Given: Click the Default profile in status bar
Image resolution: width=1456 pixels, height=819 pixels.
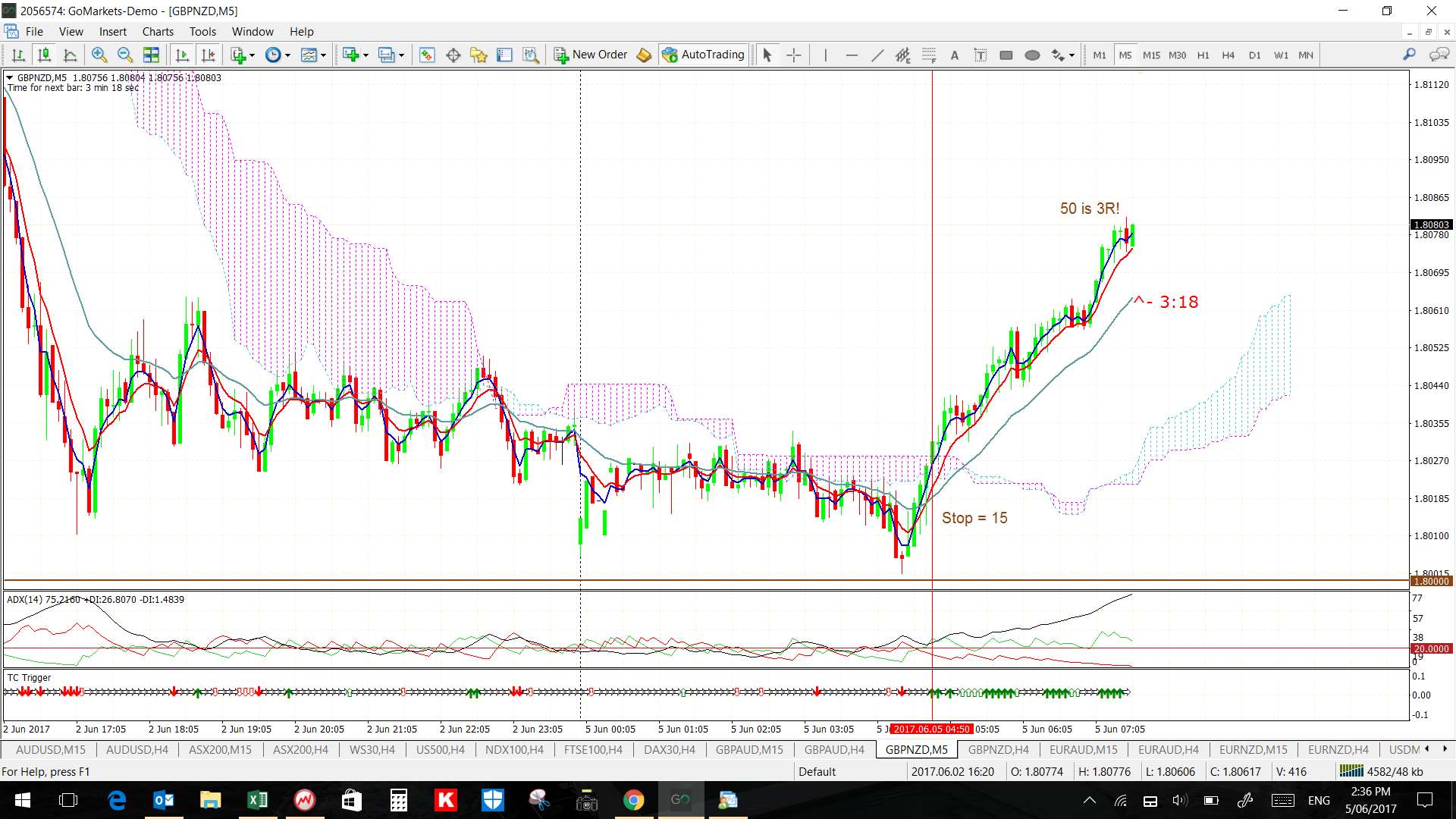Looking at the screenshot, I should coord(817,771).
